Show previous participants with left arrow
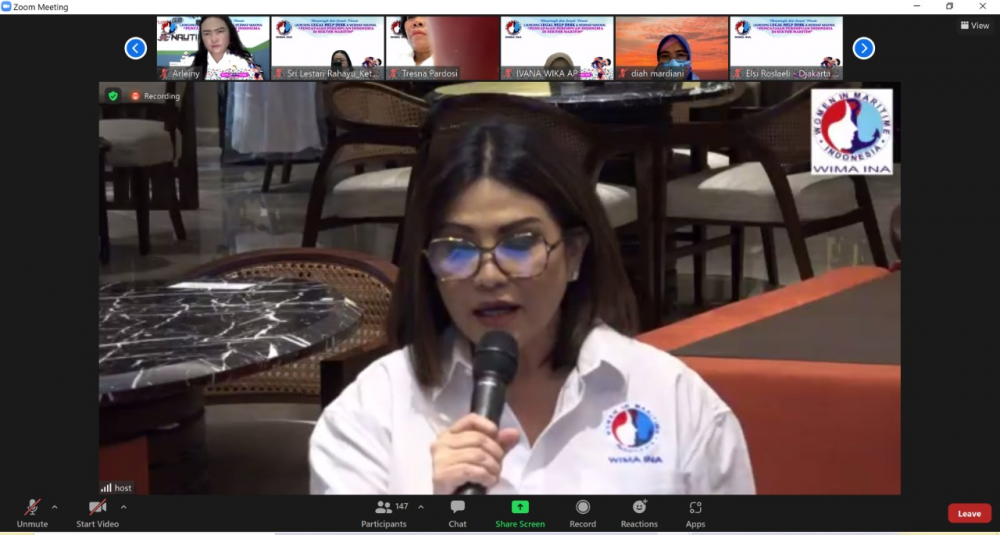This screenshot has width=1000, height=535. [135, 48]
